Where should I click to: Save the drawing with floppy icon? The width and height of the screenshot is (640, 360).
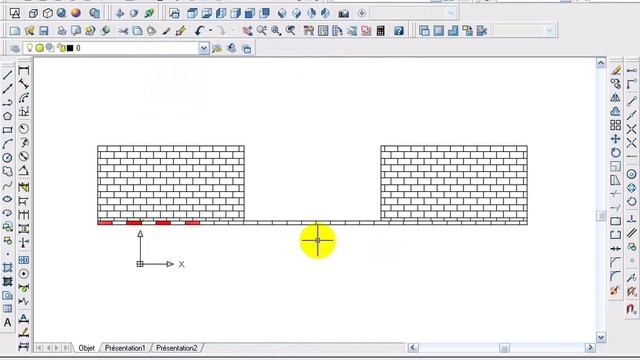[x=44, y=31]
